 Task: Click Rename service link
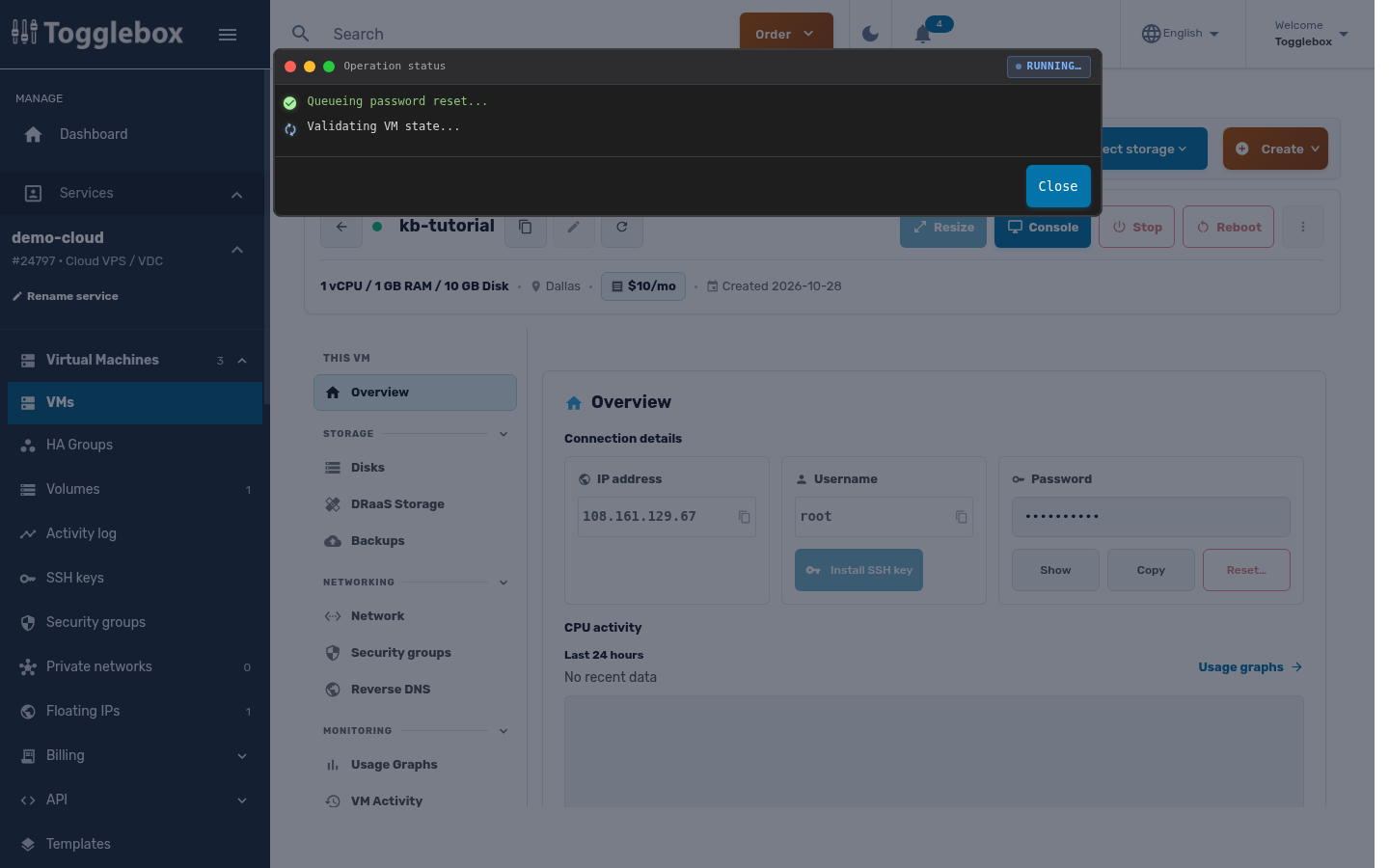point(65,296)
